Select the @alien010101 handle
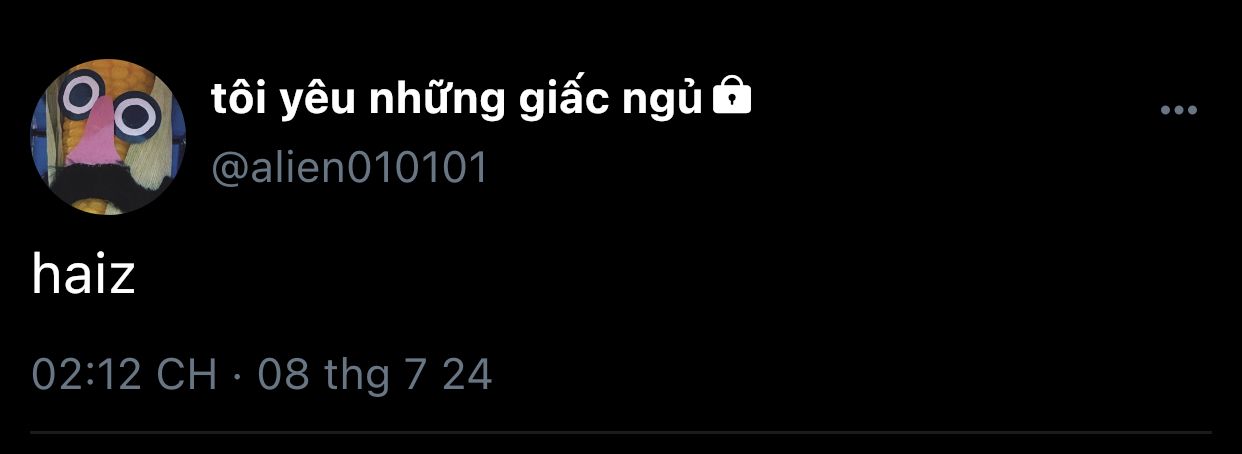 click(x=350, y=168)
